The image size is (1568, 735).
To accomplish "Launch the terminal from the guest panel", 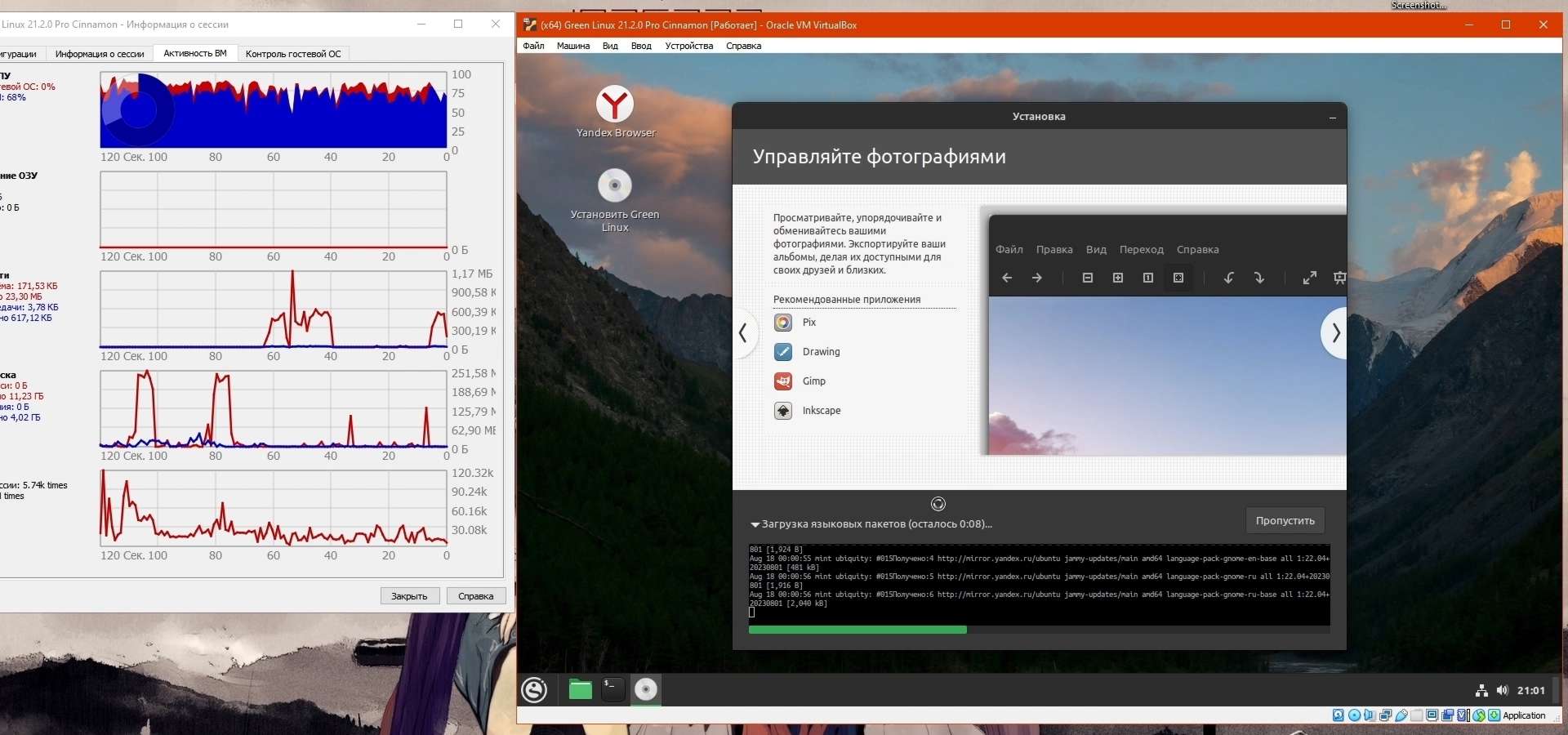I will pos(613,690).
